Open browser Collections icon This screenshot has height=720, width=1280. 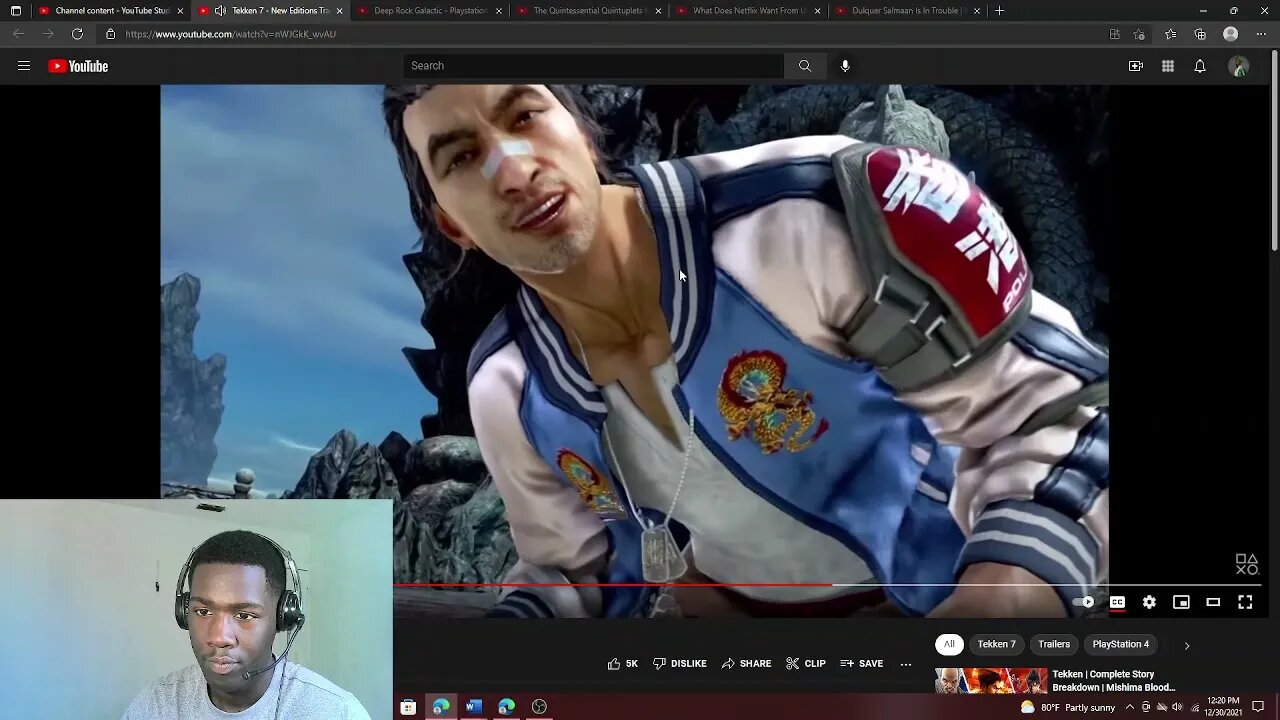pyautogui.click(x=1200, y=34)
